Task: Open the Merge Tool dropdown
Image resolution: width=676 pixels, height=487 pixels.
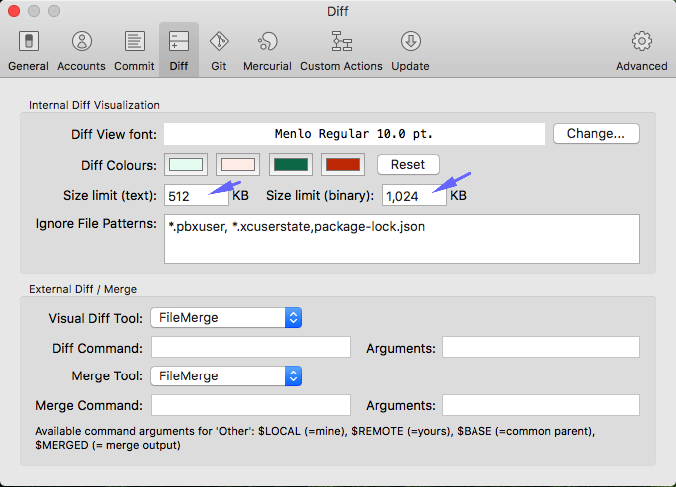Action: pyautogui.click(x=226, y=376)
